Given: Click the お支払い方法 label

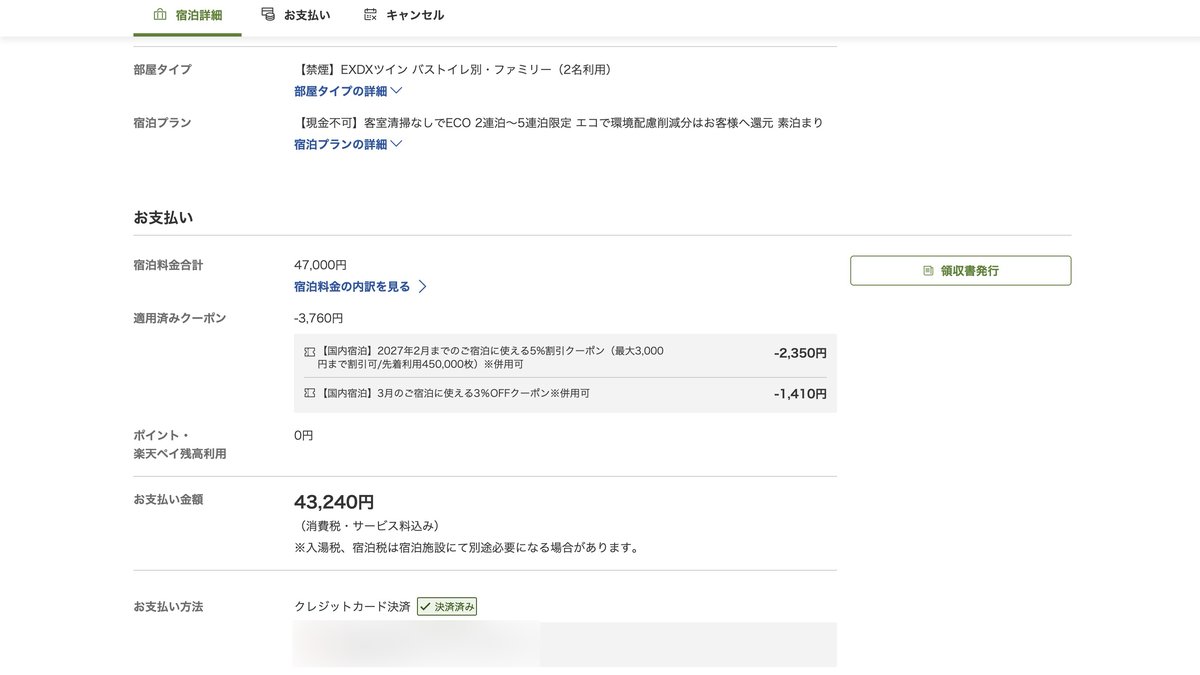Looking at the screenshot, I should click(x=168, y=607).
